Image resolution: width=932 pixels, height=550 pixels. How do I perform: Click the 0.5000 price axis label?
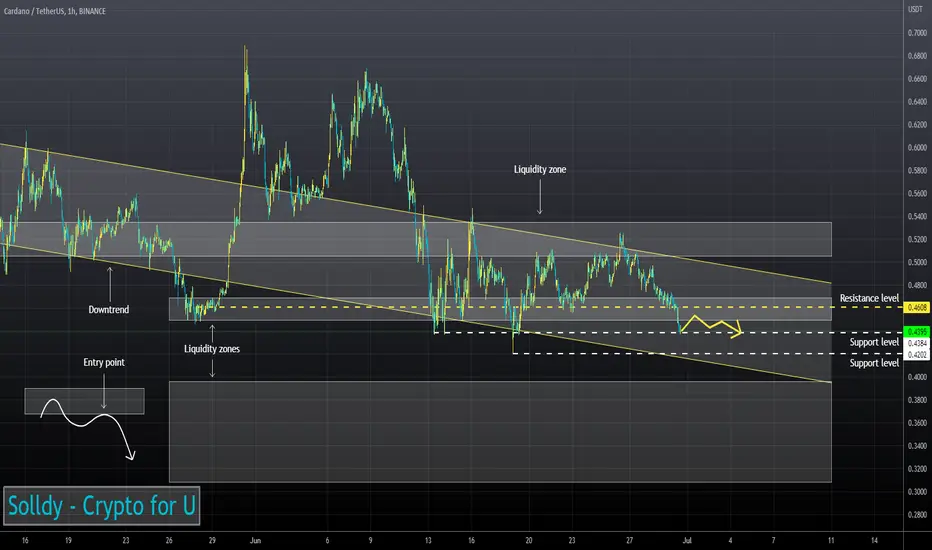[917, 262]
